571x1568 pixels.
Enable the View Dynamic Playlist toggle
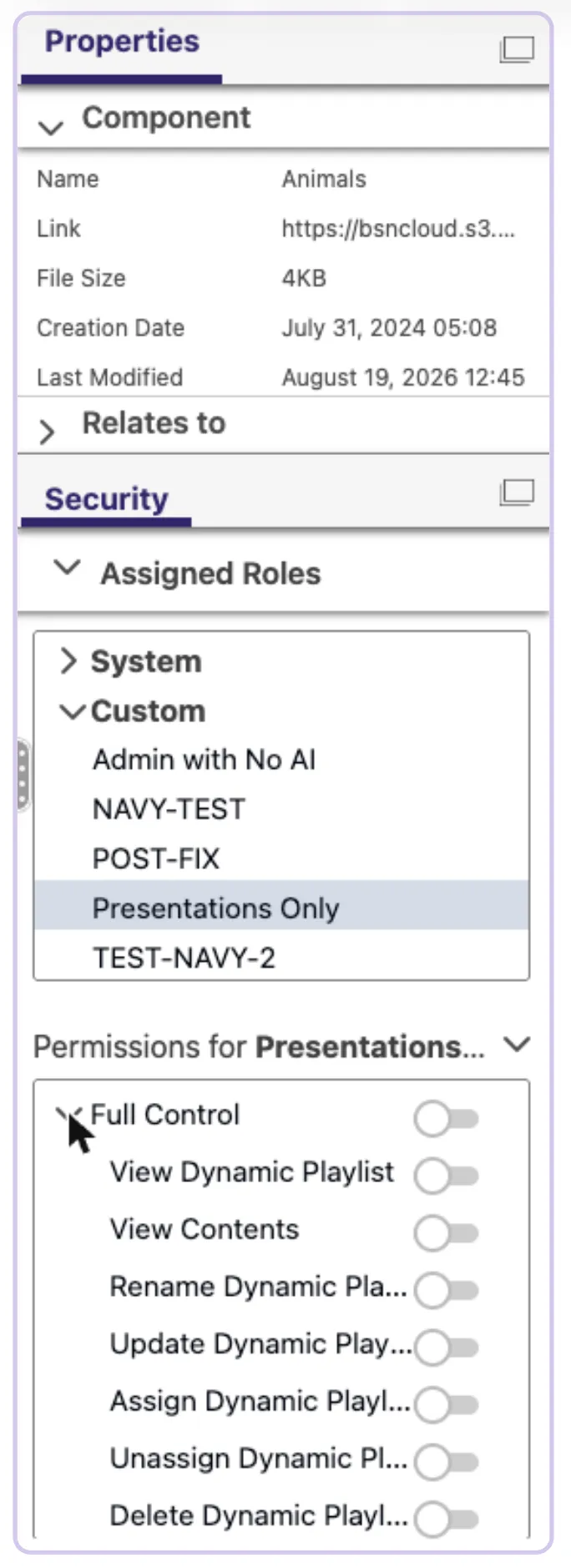pyautogui.click(x=447, y=1176)
